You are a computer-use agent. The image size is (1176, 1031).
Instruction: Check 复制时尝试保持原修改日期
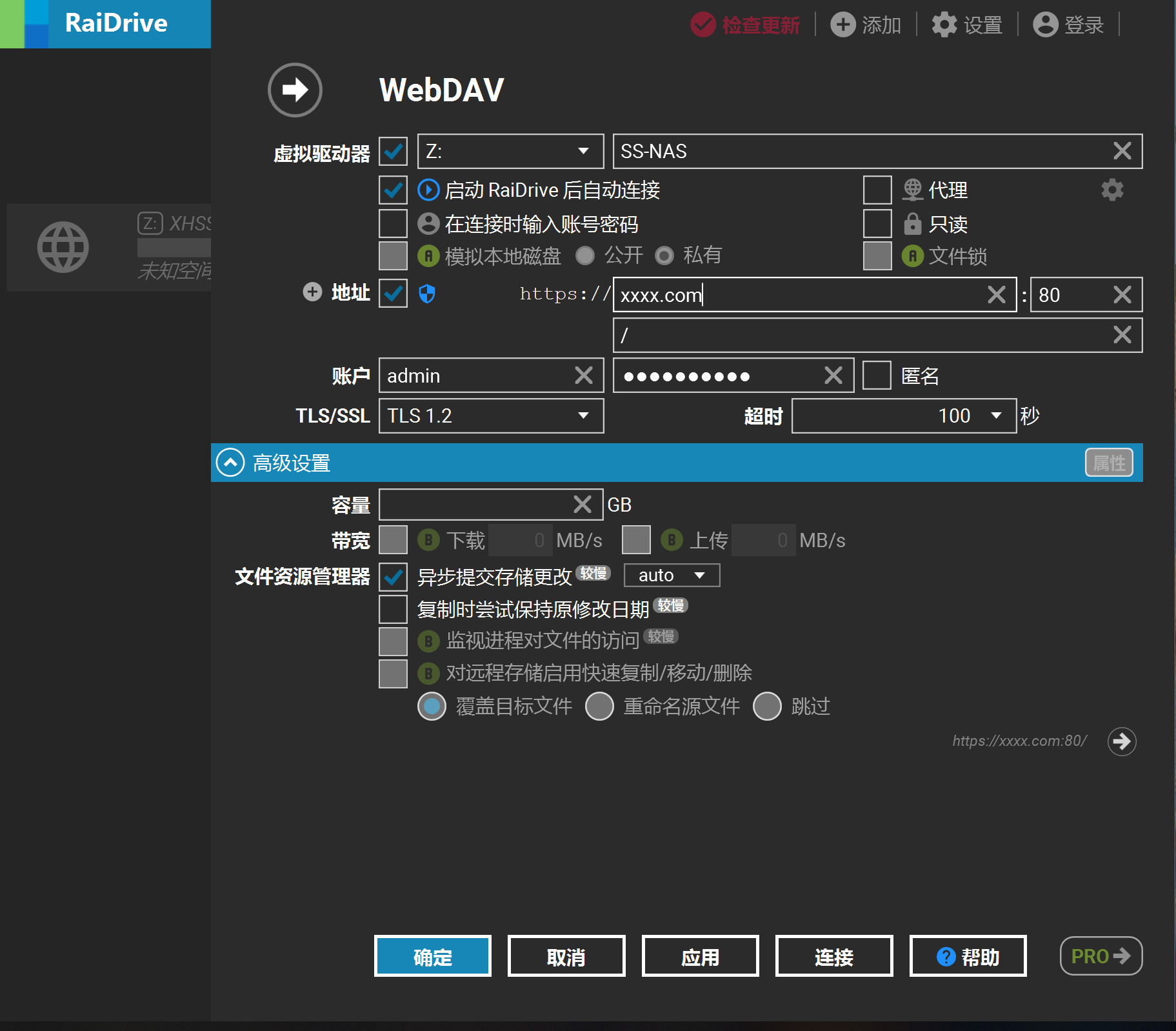click(393, 608)
